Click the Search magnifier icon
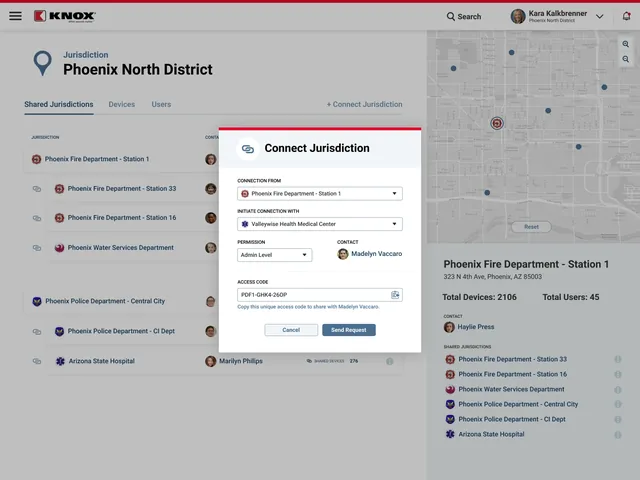Viewport: 640px width, 480px height. (451, 16)
